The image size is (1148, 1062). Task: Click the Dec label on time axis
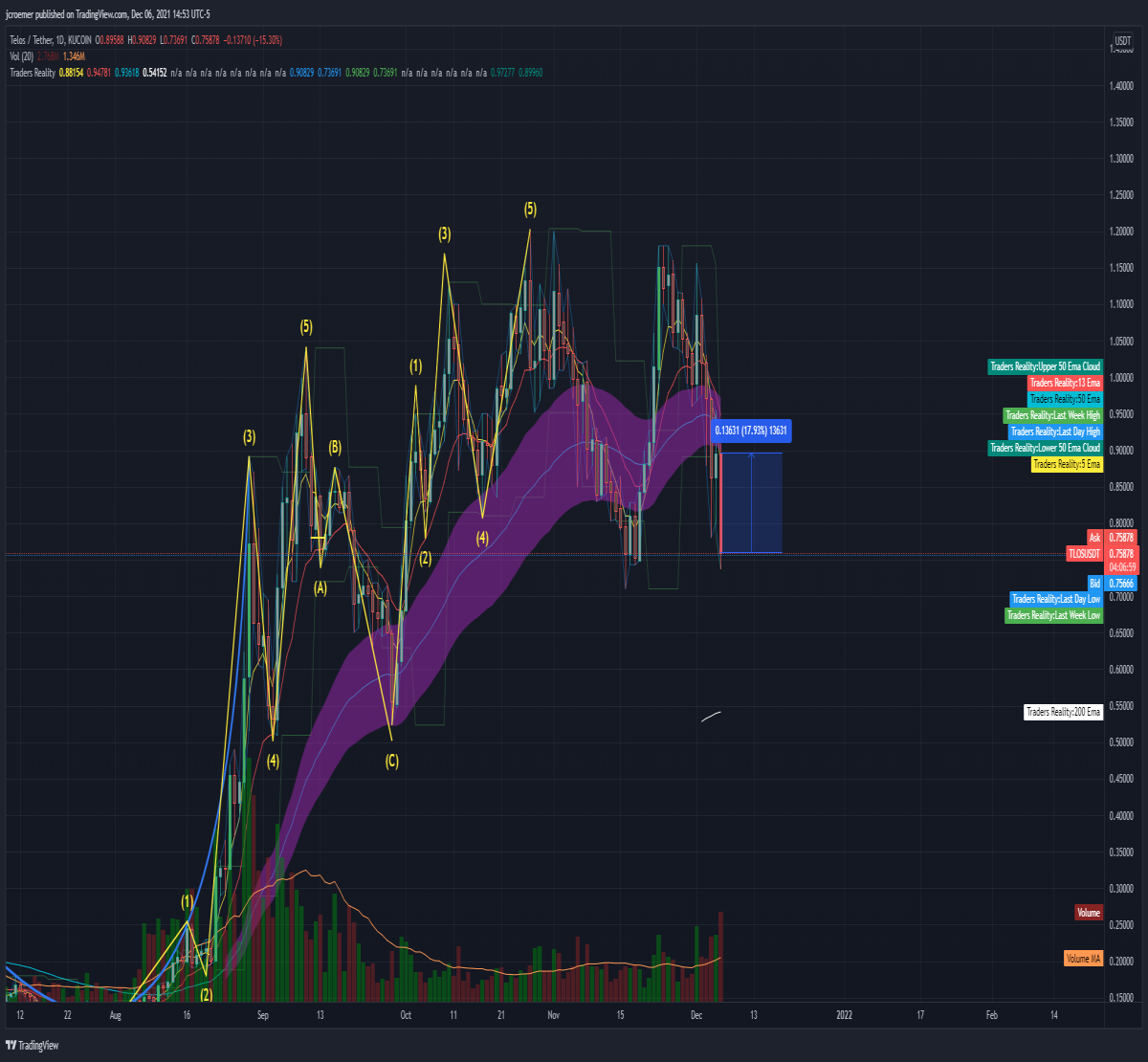695,1014
